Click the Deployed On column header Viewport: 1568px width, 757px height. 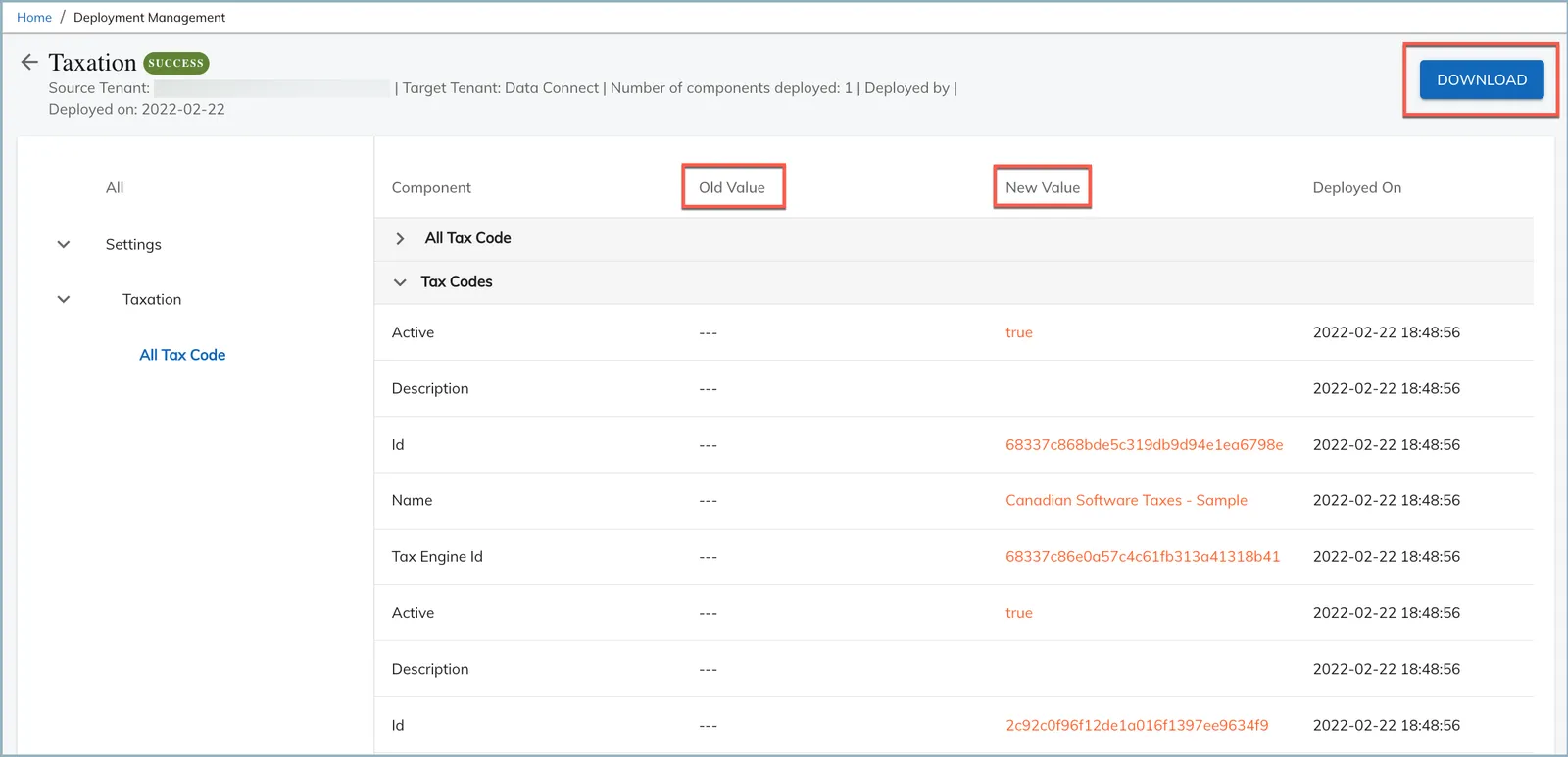pyautogui.click(x=1357, y=188)
